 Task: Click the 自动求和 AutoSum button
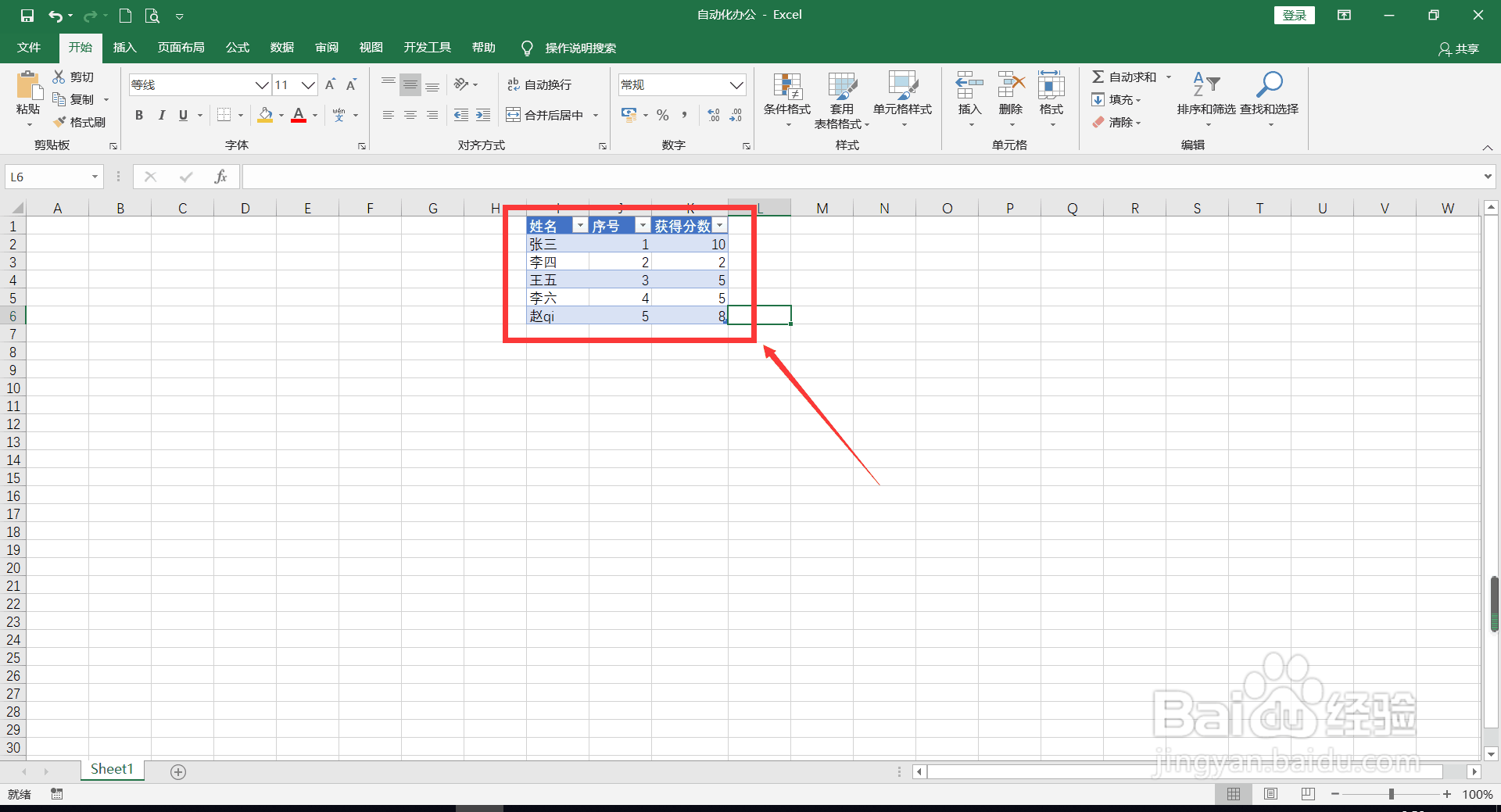coord(1124,77)
